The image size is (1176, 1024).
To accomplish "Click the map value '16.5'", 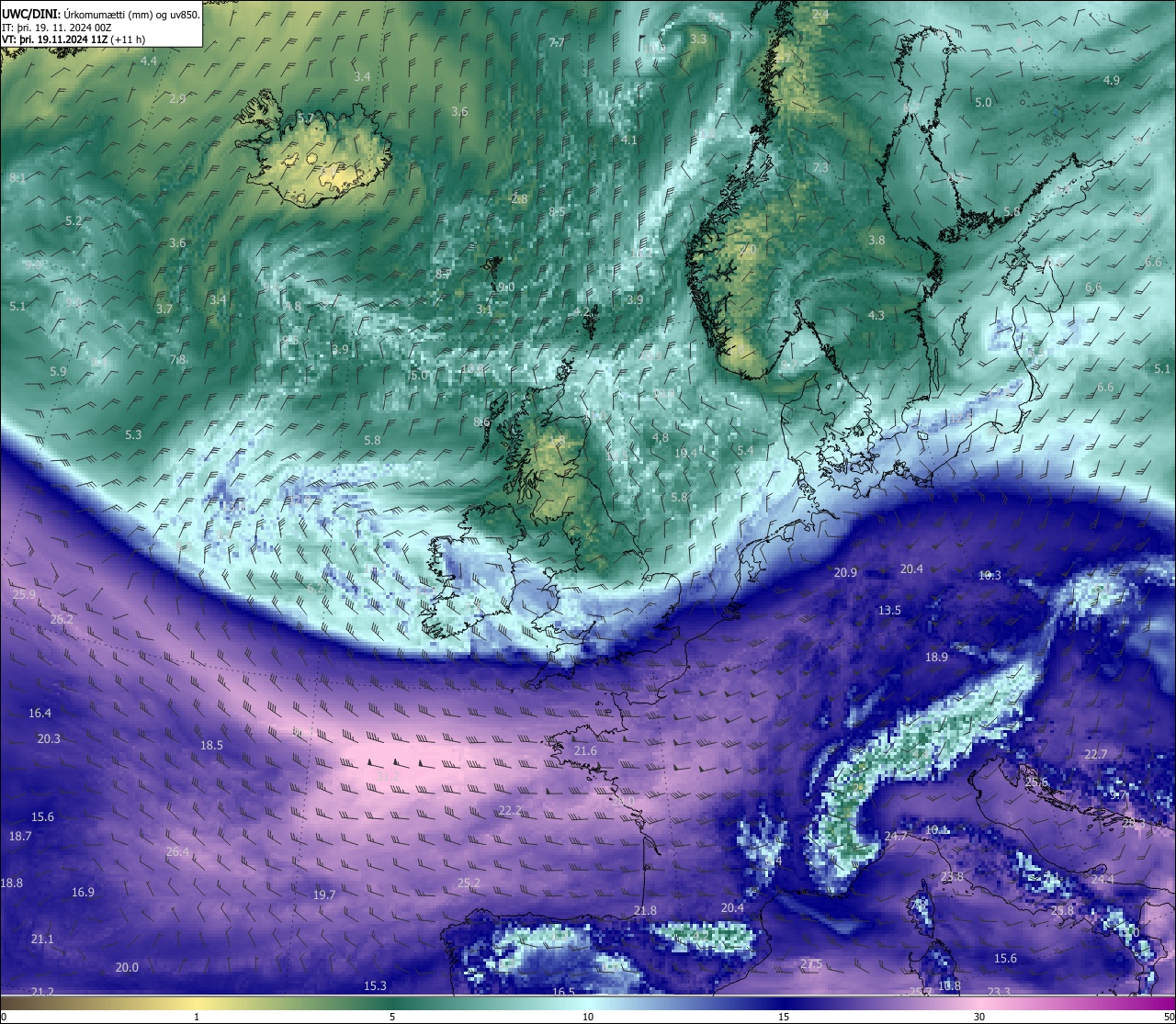I will pyautogui.click(x=563, y=992).
